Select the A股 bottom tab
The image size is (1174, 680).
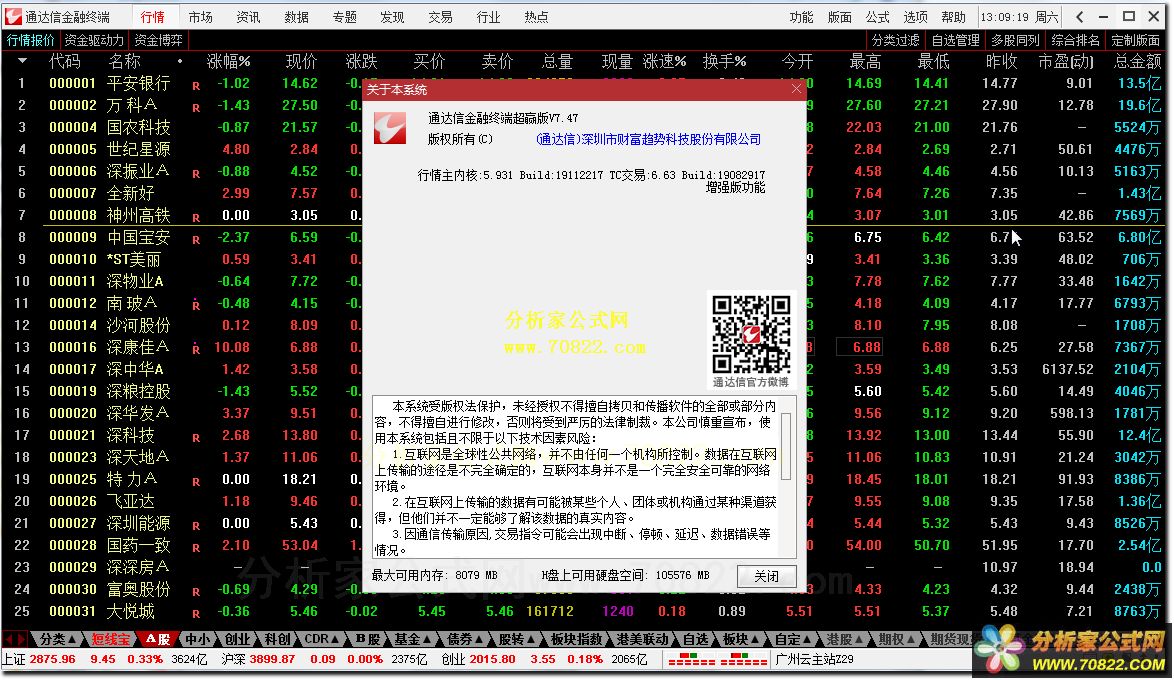[x=157, y=639]
